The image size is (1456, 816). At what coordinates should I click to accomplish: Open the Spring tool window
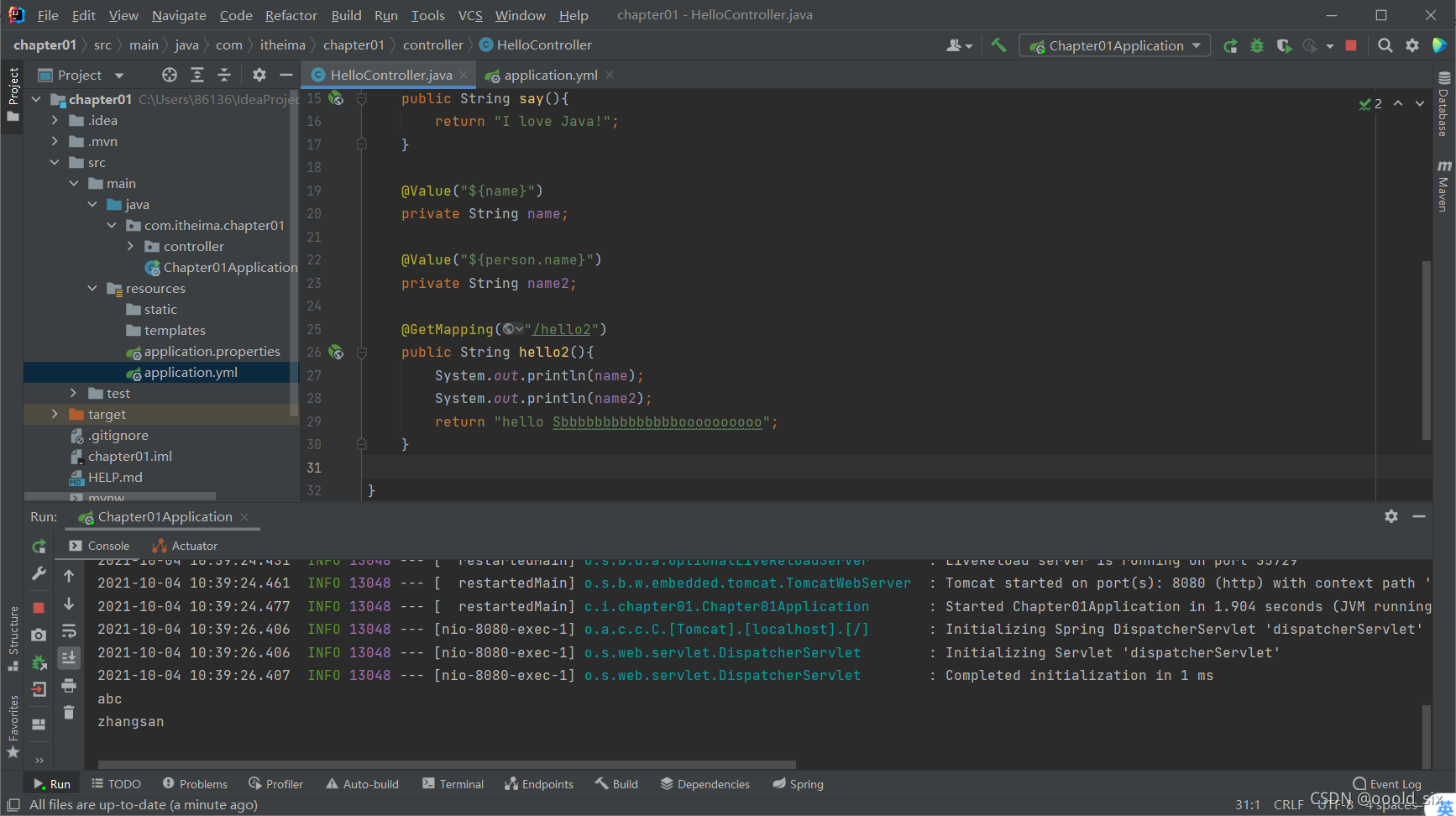click(x=798, y=784)
